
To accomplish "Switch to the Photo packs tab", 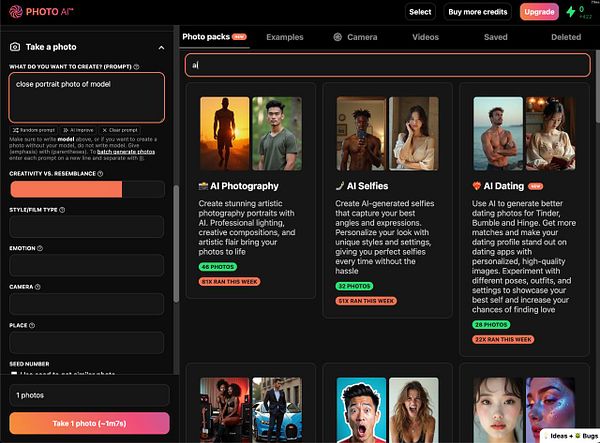I will (214, 37).
